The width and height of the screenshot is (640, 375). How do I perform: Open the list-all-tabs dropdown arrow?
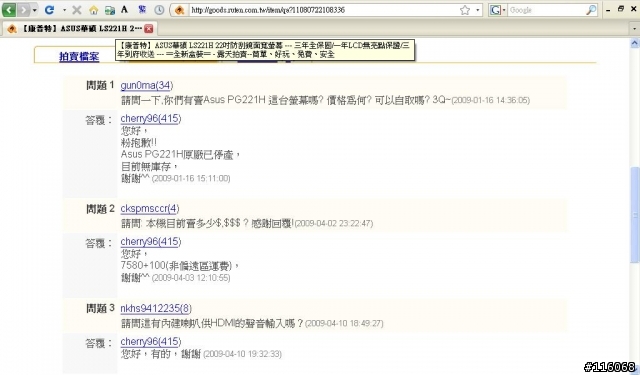(x=634, y=29)
